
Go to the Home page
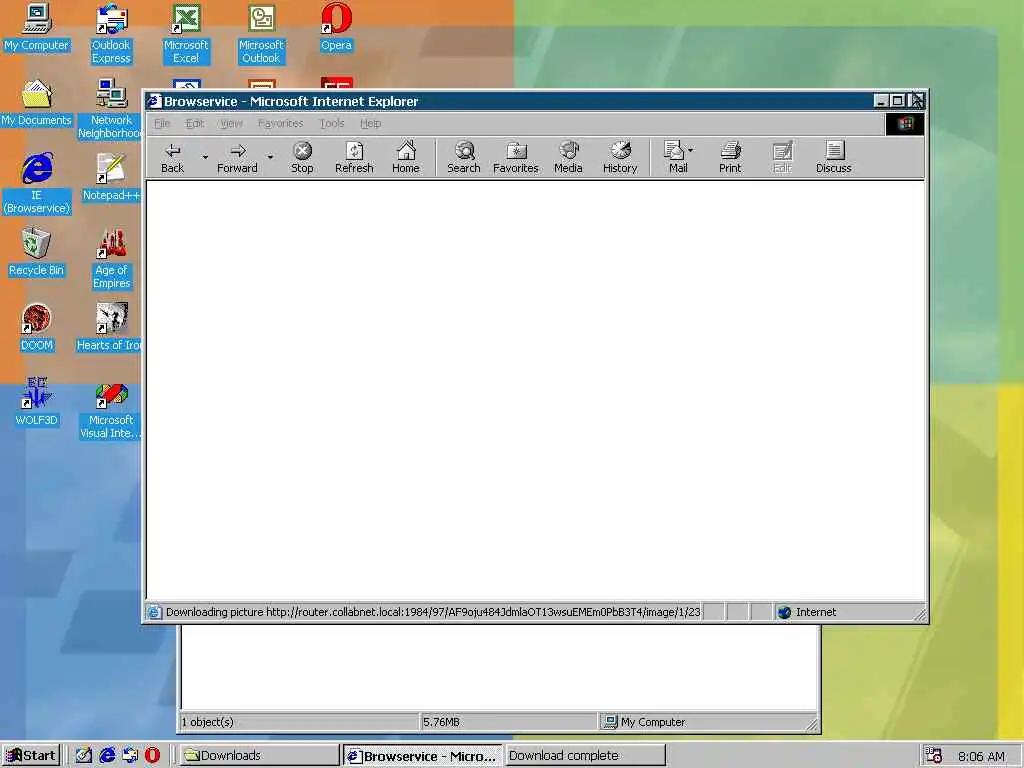click(406, 157)
